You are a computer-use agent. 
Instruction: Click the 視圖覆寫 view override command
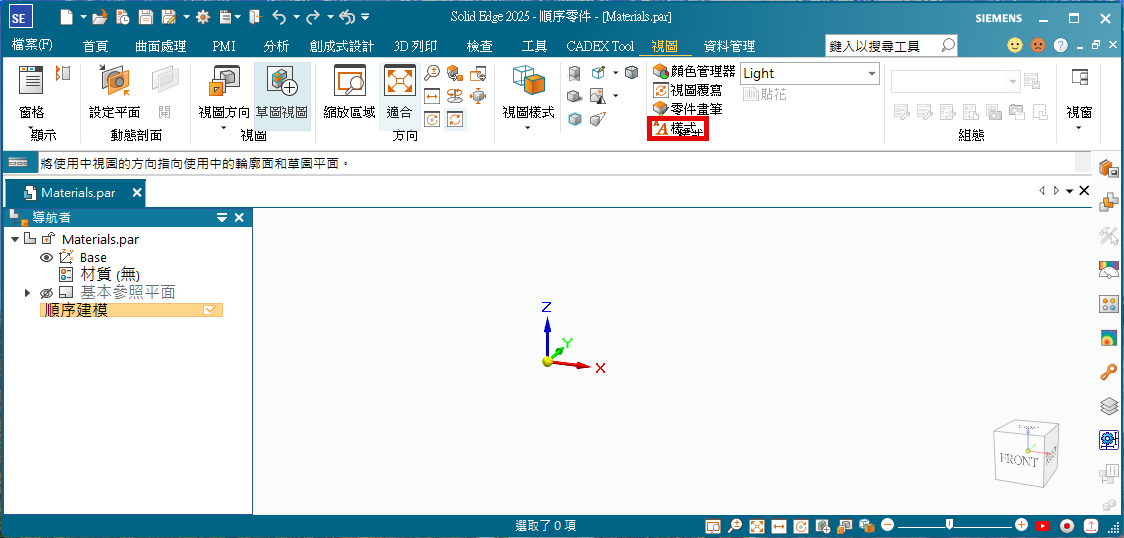click(x=687, y=91)
